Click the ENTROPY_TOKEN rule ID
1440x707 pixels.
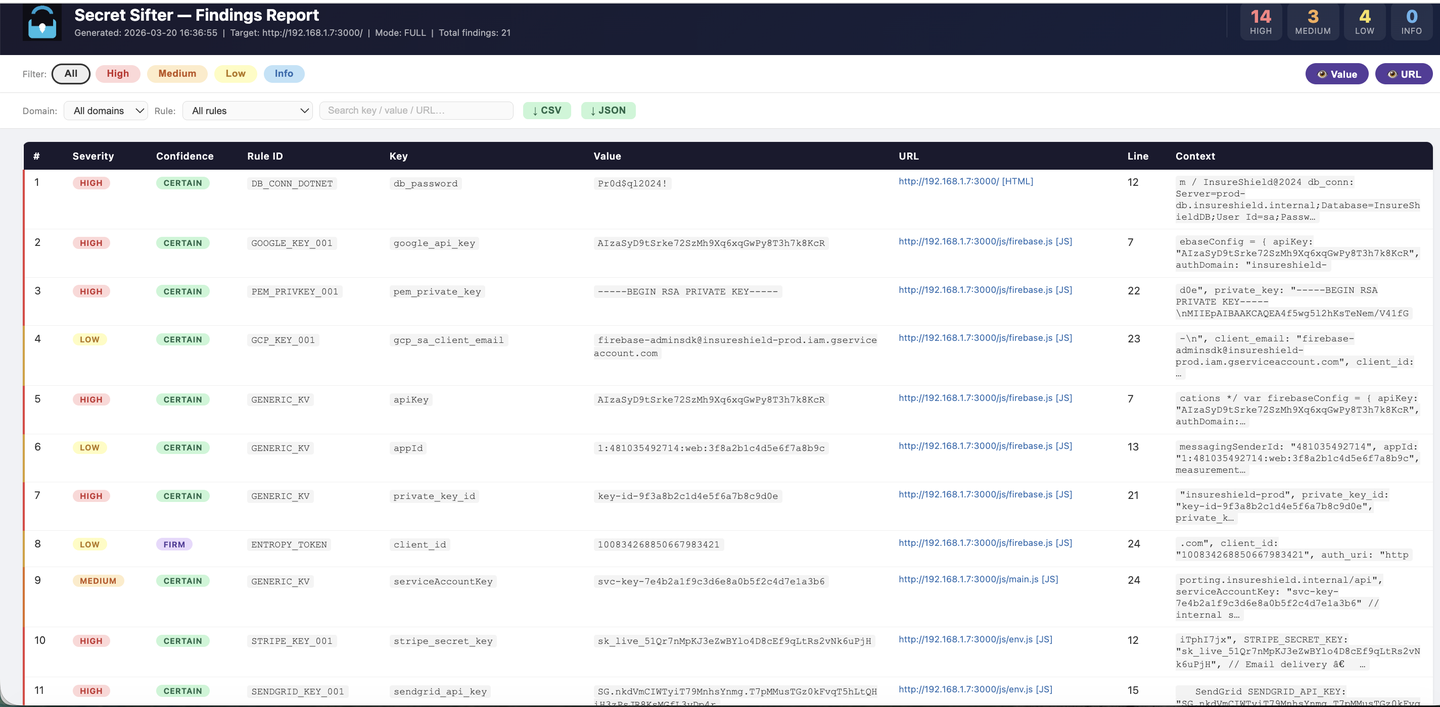pyautogui.click(x=289, y=545)
